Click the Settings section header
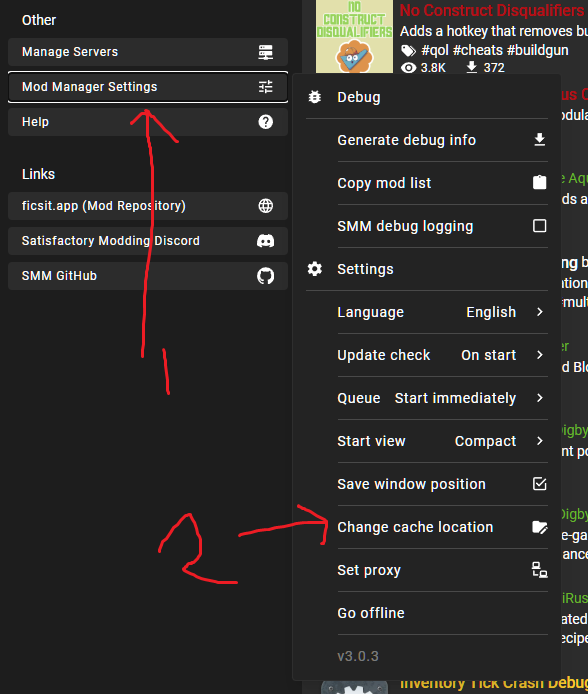 pos(365,269)
